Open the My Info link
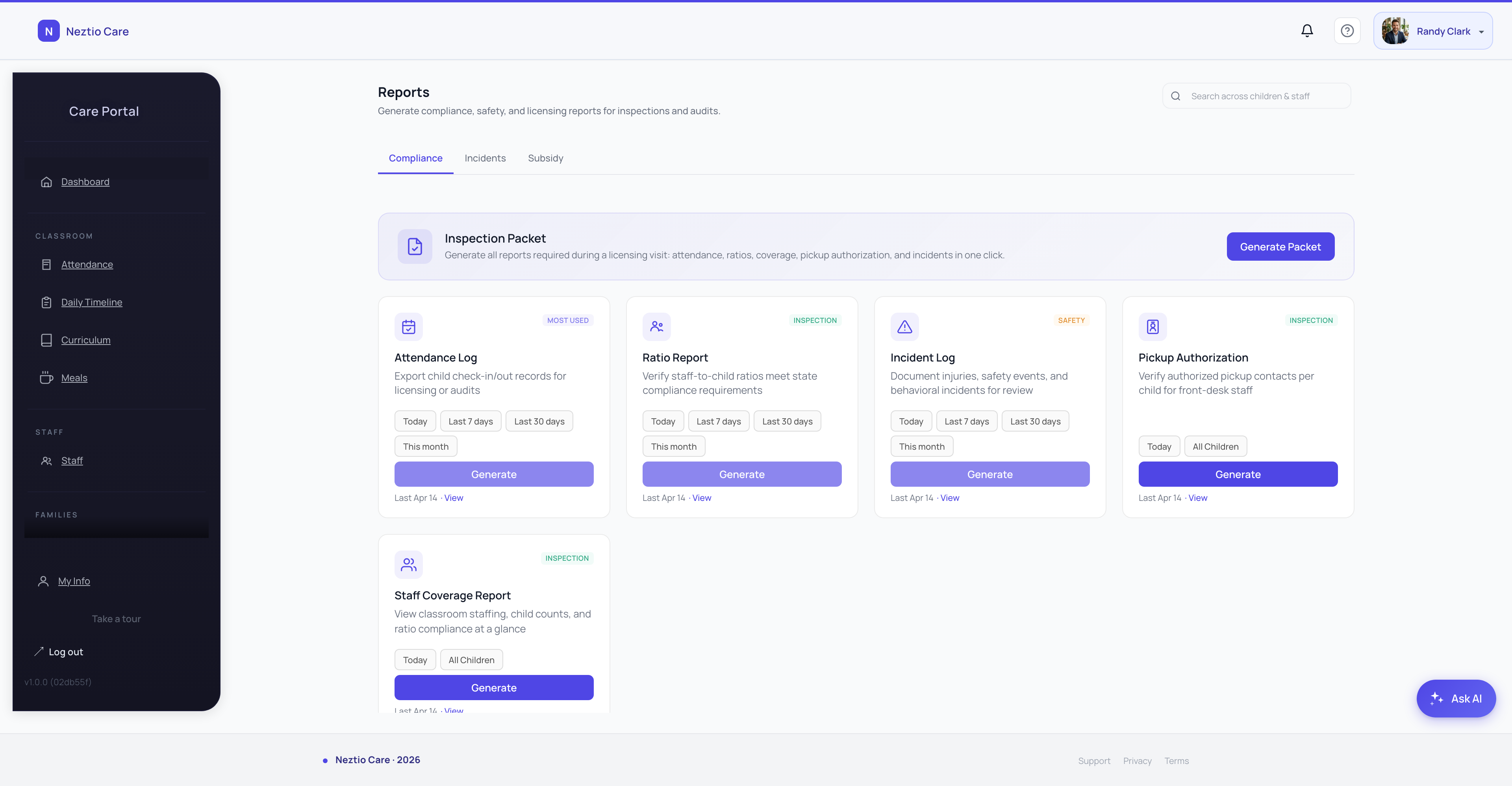1512x786 pixels. (x=74, y=581)
